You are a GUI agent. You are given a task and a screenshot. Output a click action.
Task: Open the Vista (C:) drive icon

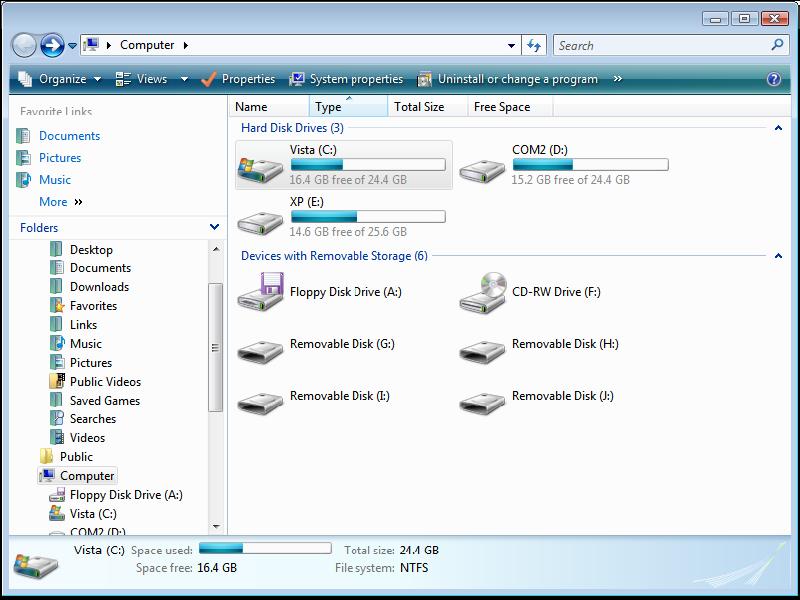(x=260, y=169)
